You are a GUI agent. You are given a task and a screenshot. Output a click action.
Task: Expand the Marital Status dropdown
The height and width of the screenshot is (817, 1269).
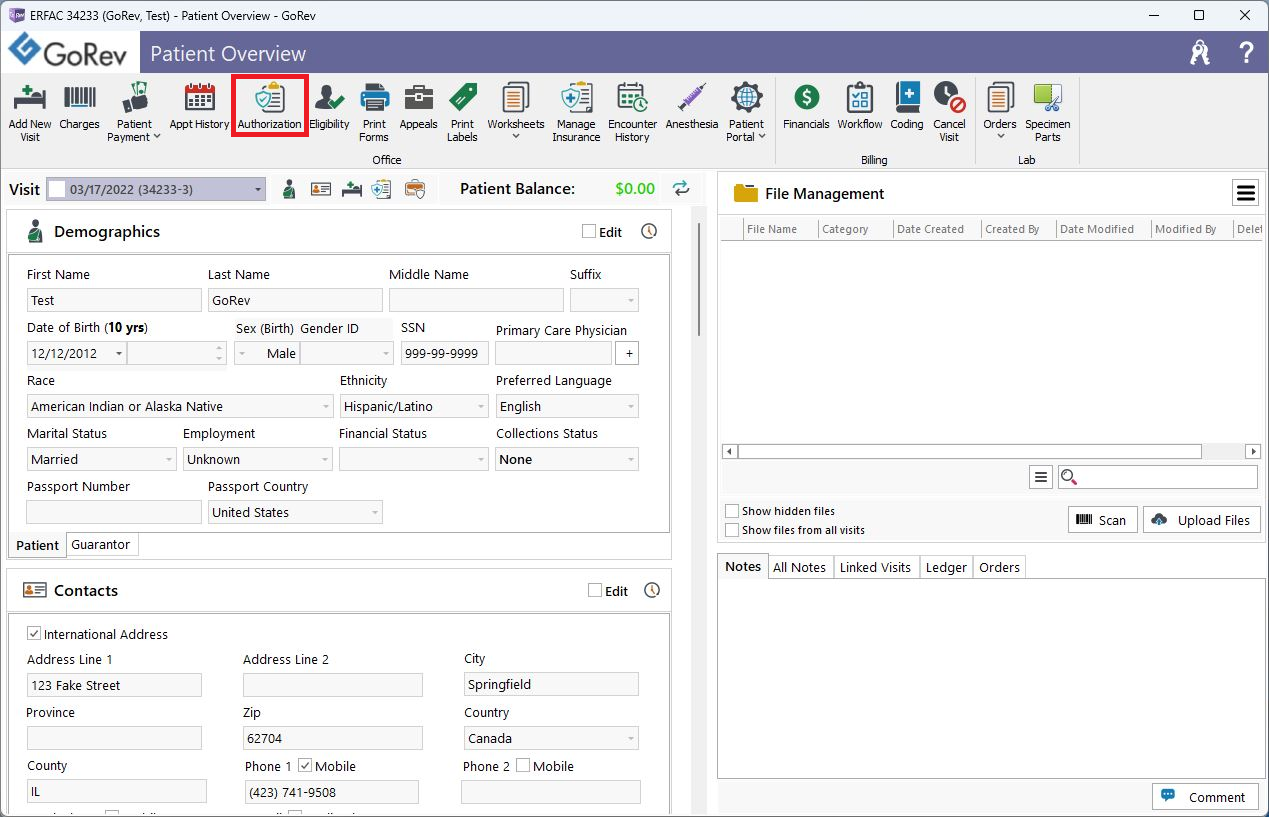point(169,459)
